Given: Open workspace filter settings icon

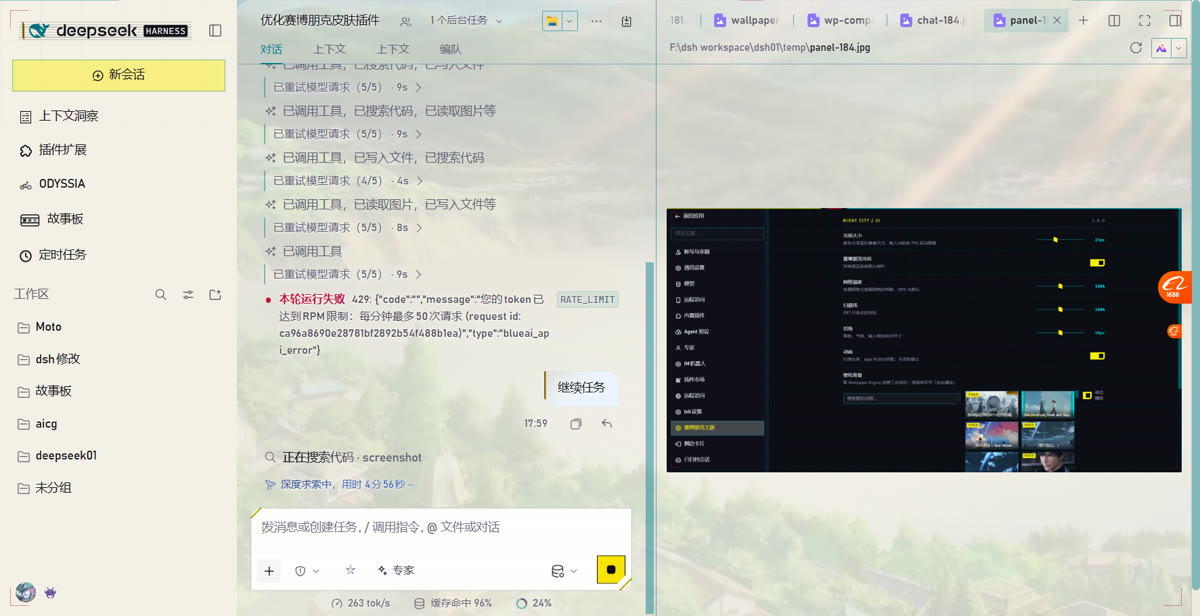Looking at the screenshot, I should pyautogui.click(x=188, y=295).
